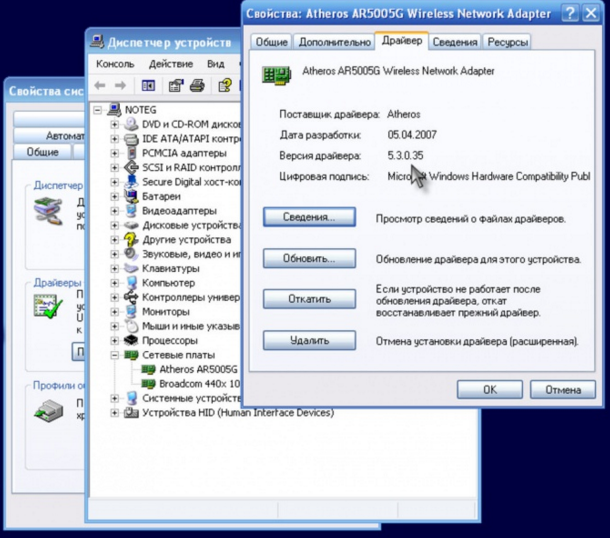The image size is (610, 538).
Task: Click the Удалить driver button
Action: (x=309, y=340)
